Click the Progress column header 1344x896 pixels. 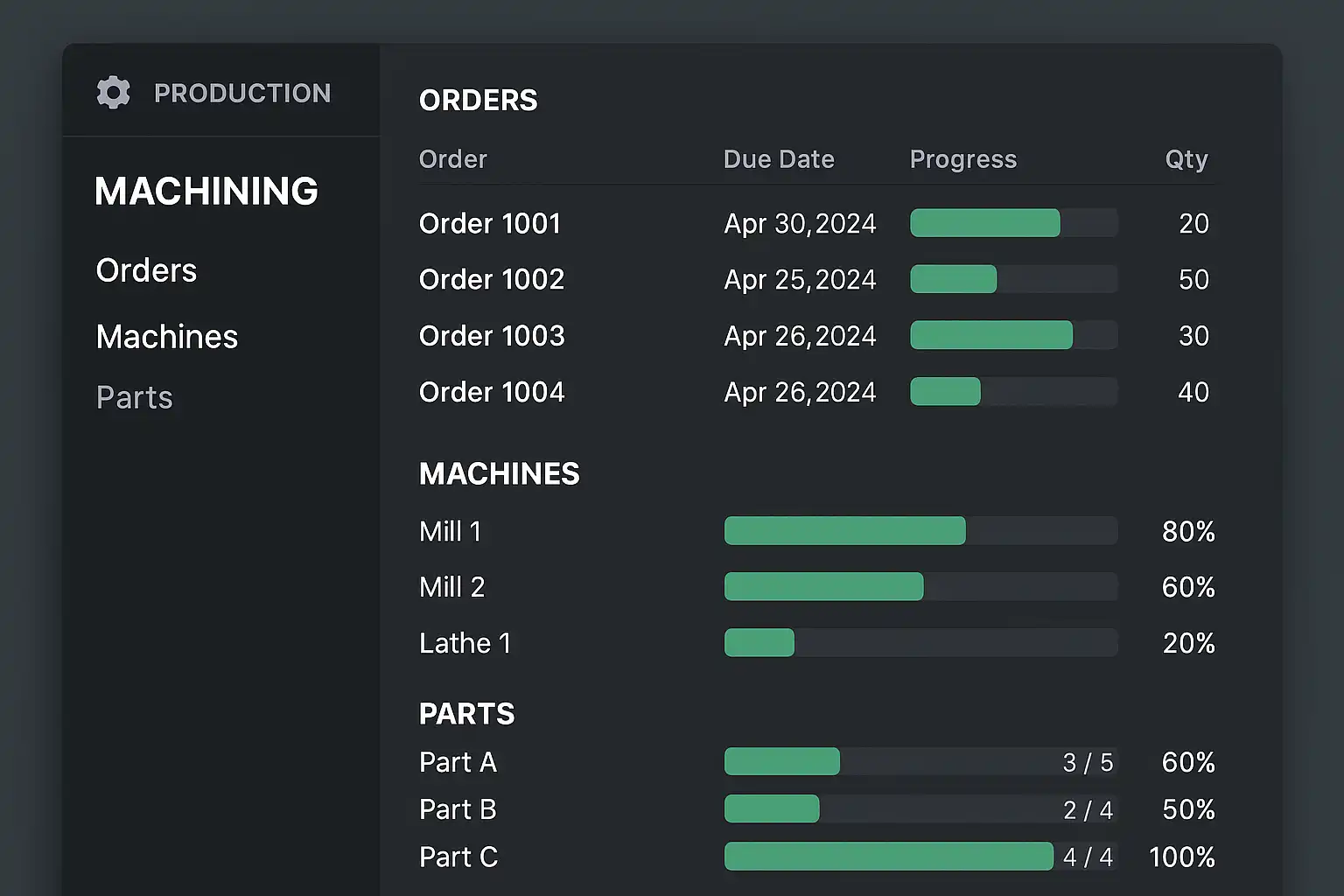pyautogui.click(x=963, y=159)
